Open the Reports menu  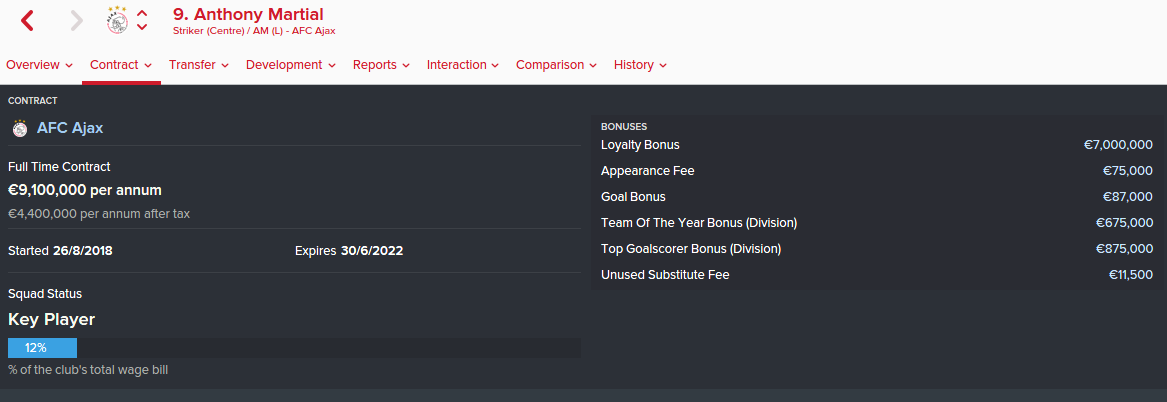click(x=382, y=65)
